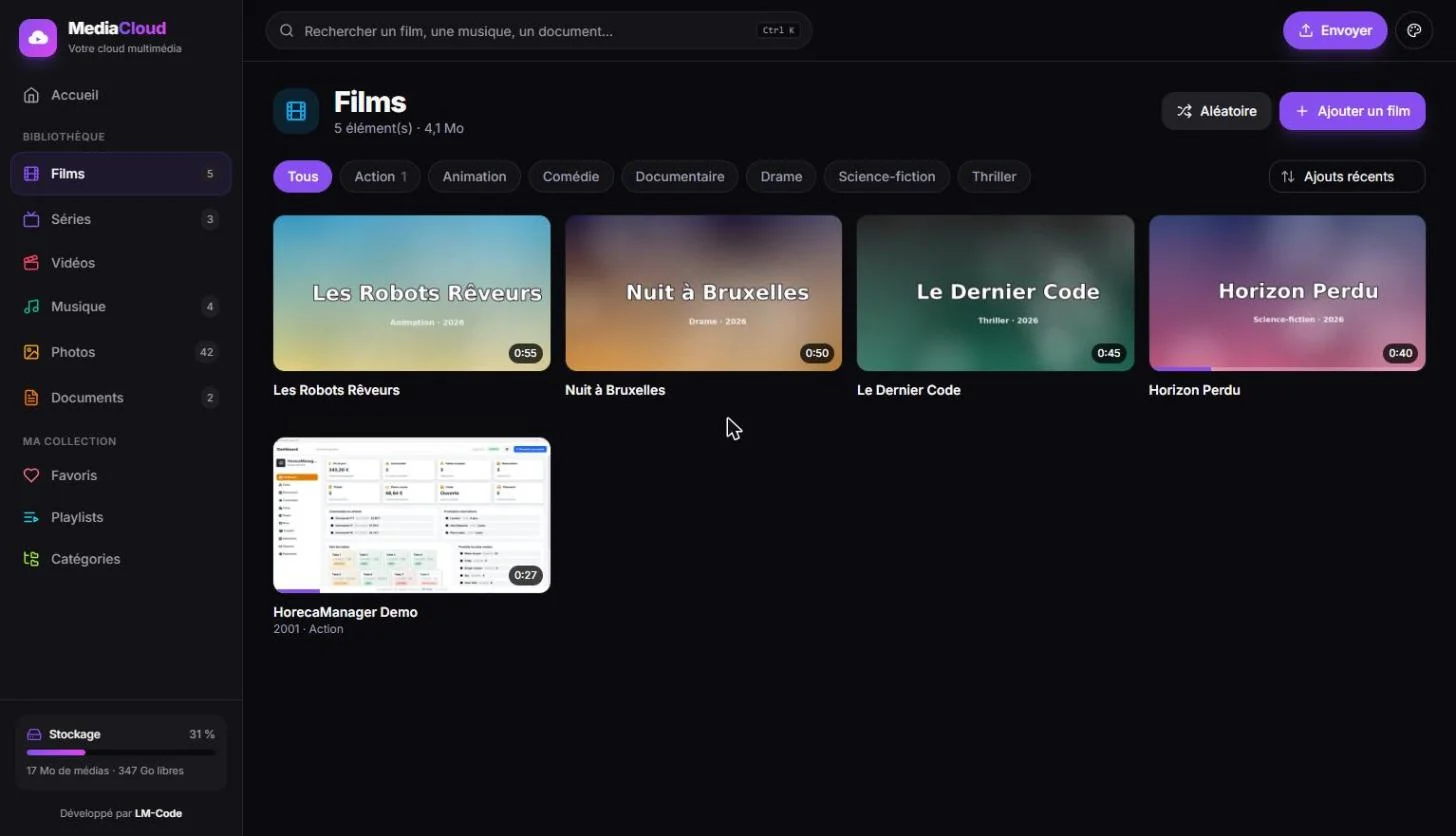The width and height of the screenshot is (1456, 836).
Task: Click Ajouter un film button
Action: (1352, 111)
